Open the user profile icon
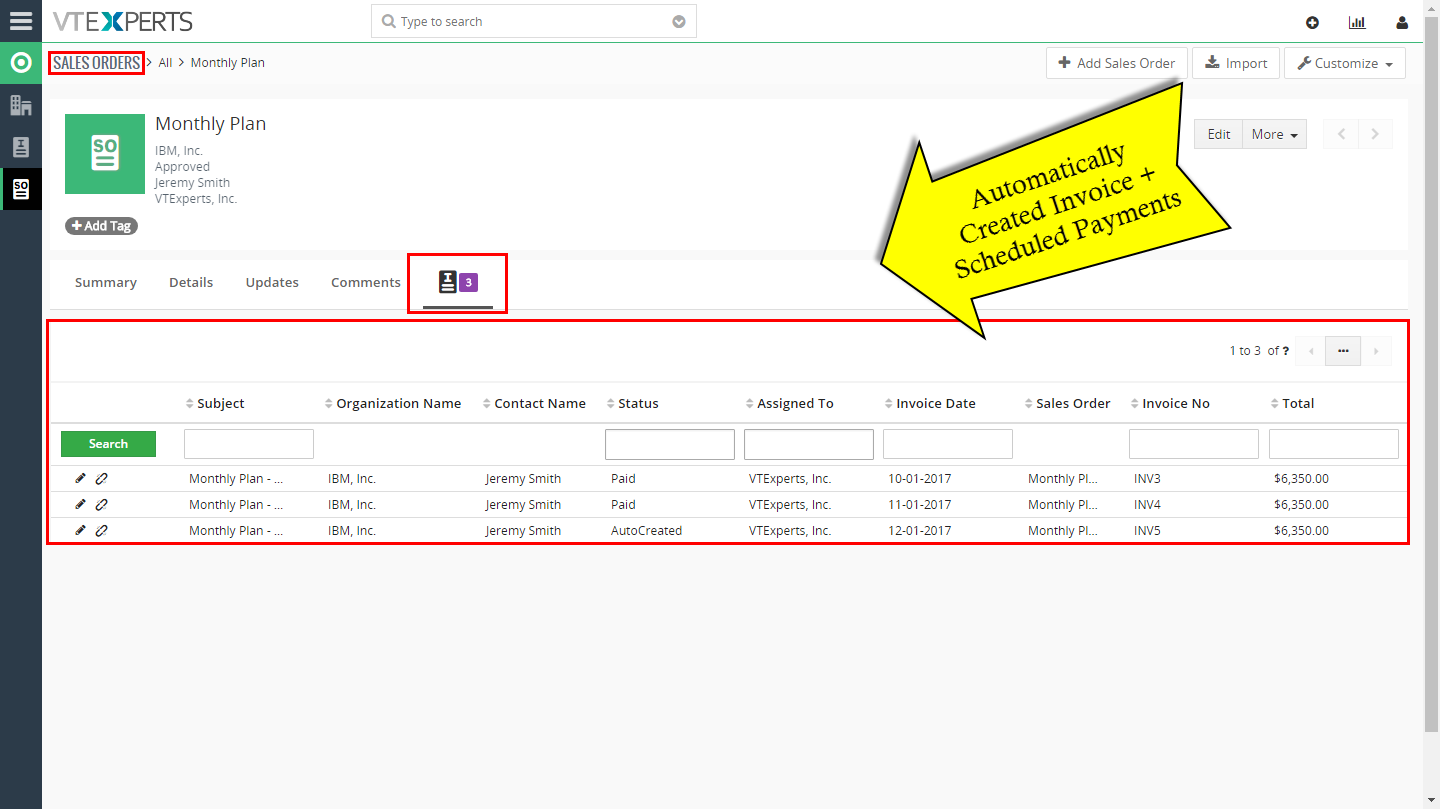The image size is (1440, 809). tap(1403, 22)
